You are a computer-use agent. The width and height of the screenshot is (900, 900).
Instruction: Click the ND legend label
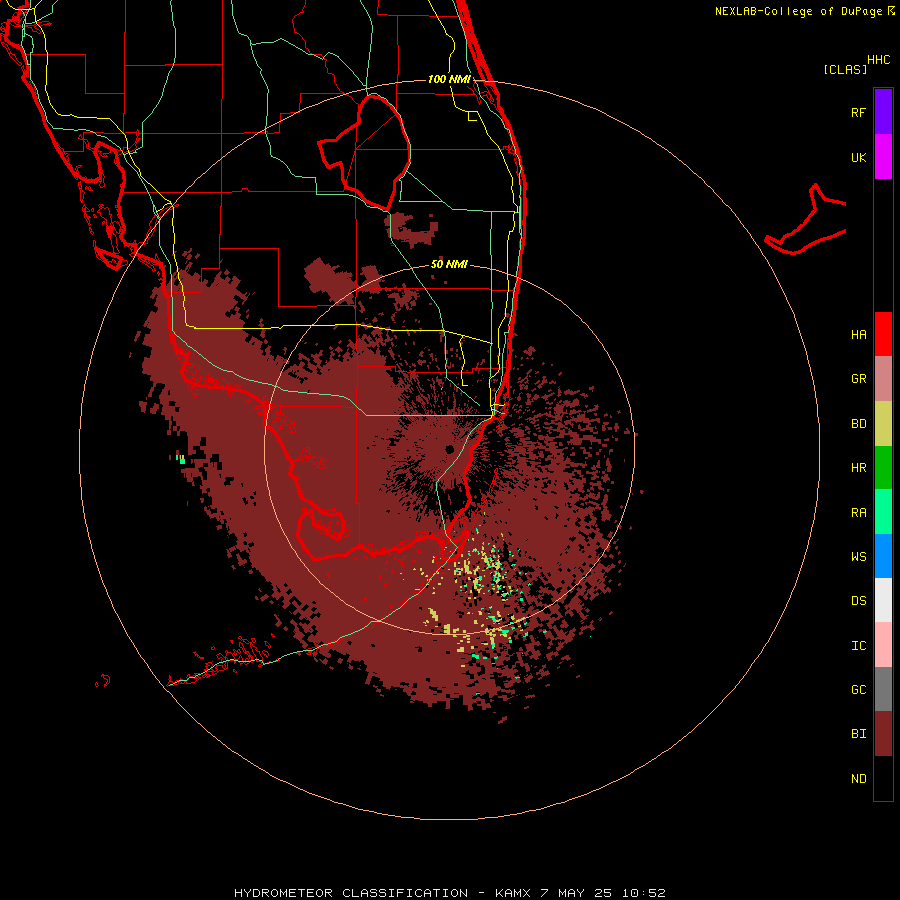[858, 778]
